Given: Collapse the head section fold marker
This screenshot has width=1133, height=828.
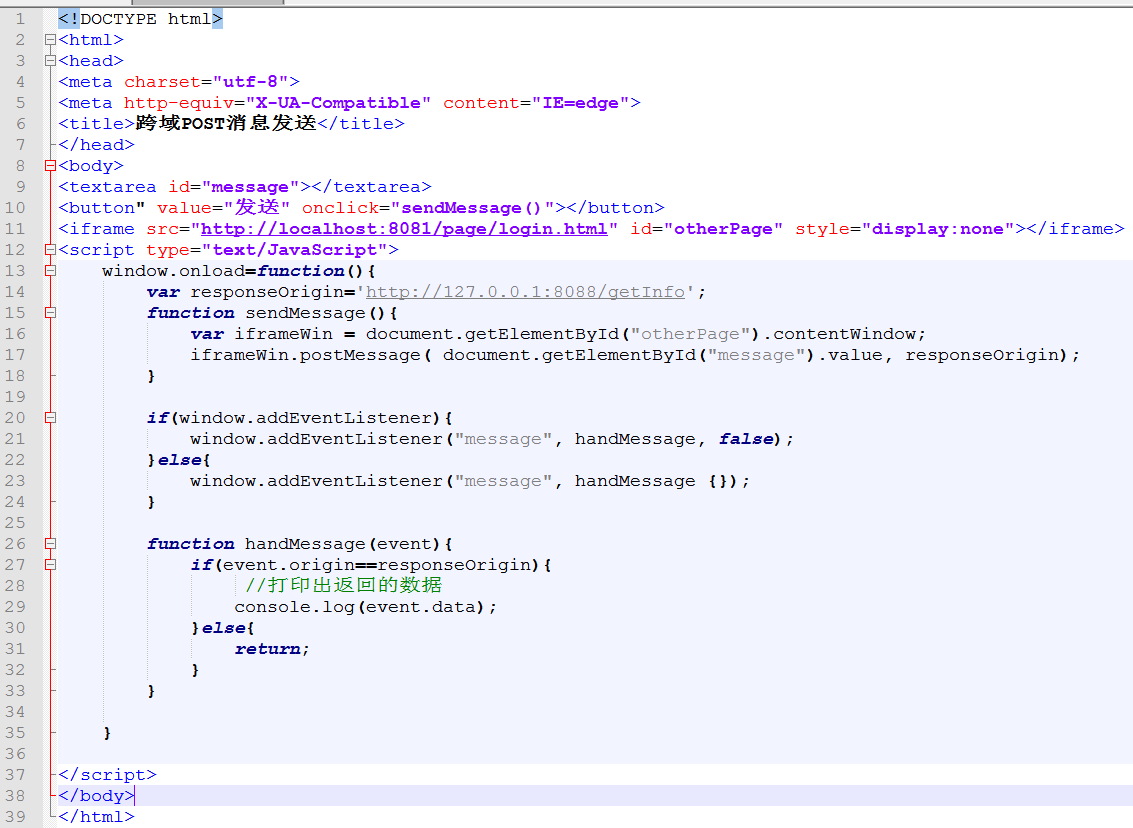Looking at the screenshot, I should coord(50,60).
